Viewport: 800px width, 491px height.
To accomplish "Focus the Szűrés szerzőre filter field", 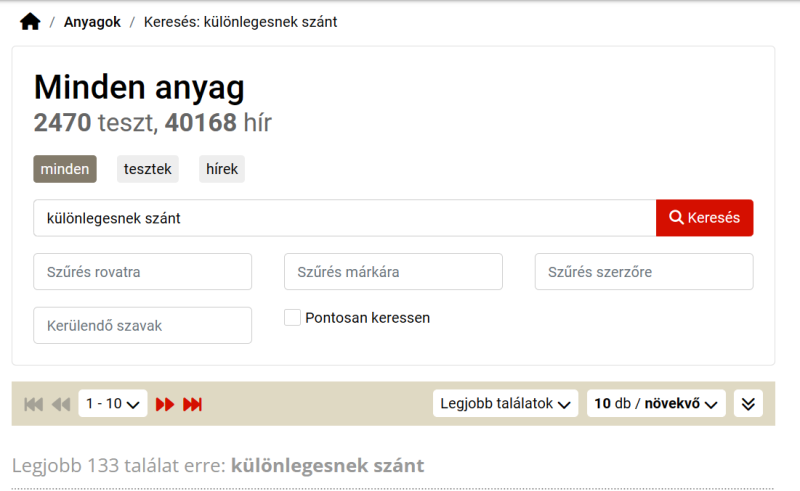I will coord(644,272).
